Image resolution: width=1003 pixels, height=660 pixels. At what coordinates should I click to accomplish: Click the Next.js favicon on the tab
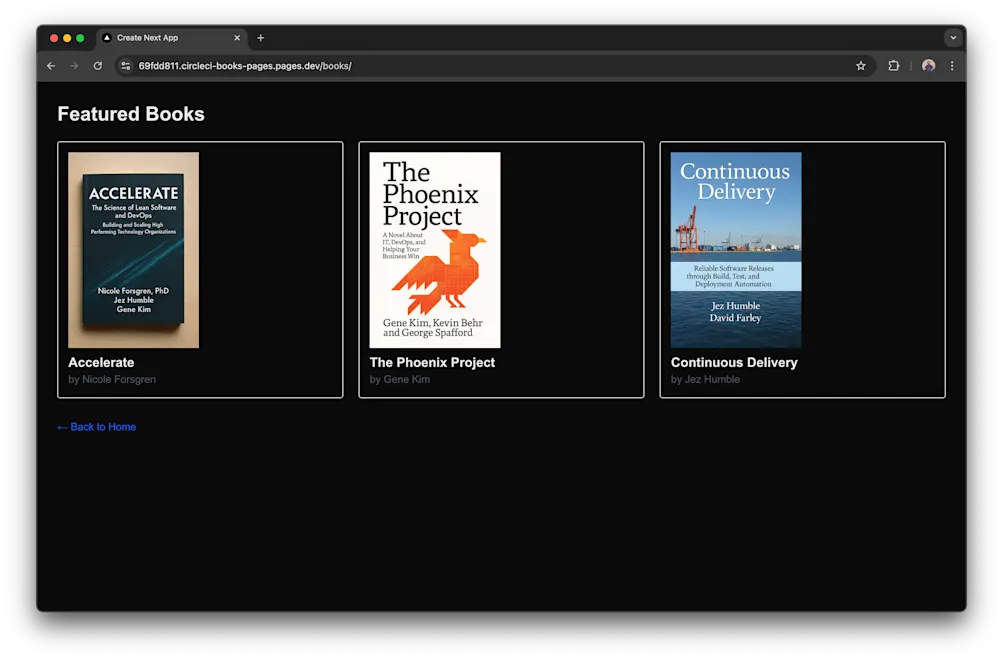[107, 38]
